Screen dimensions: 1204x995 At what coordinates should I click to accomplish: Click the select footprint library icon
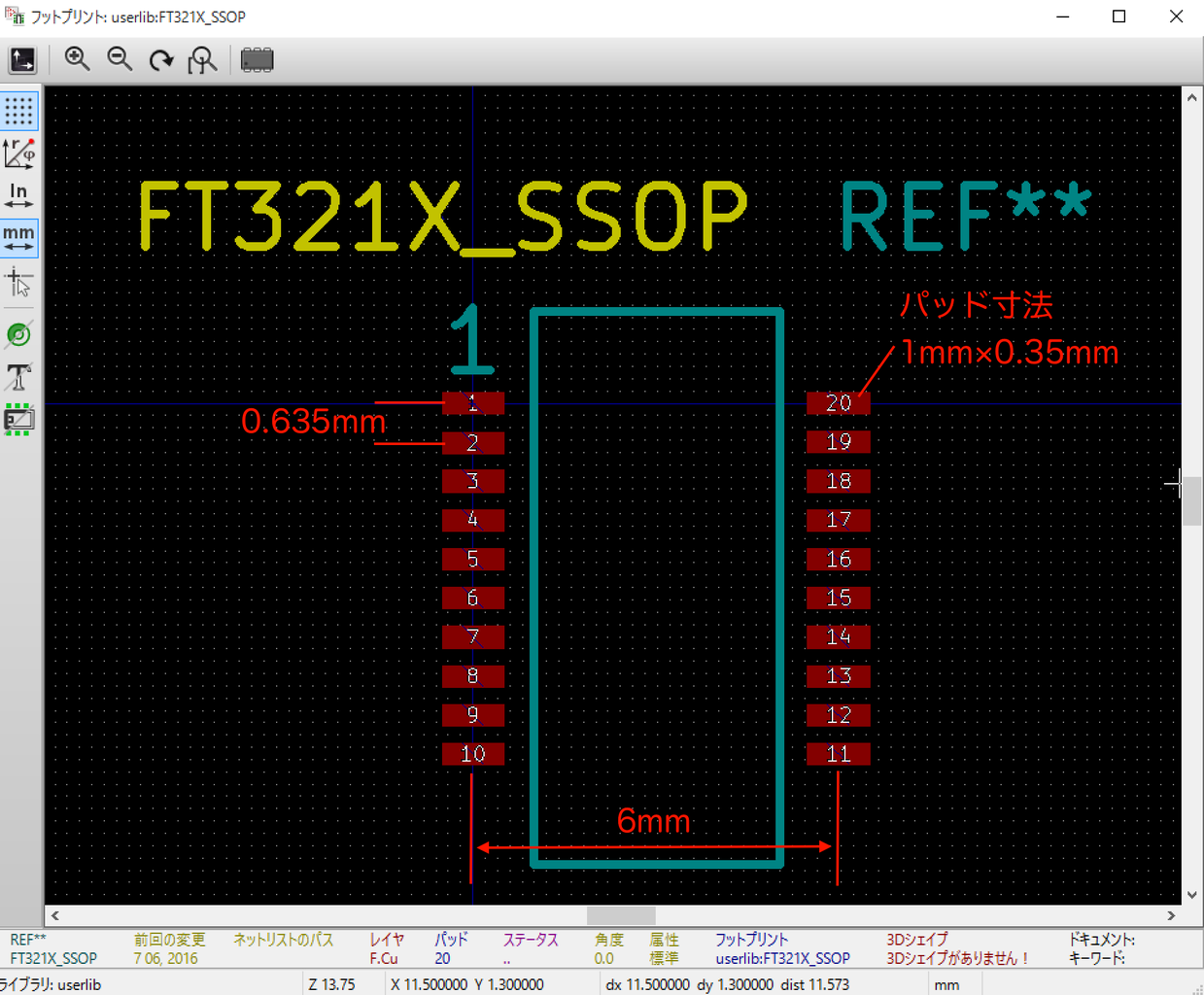(x=22, y=60)
